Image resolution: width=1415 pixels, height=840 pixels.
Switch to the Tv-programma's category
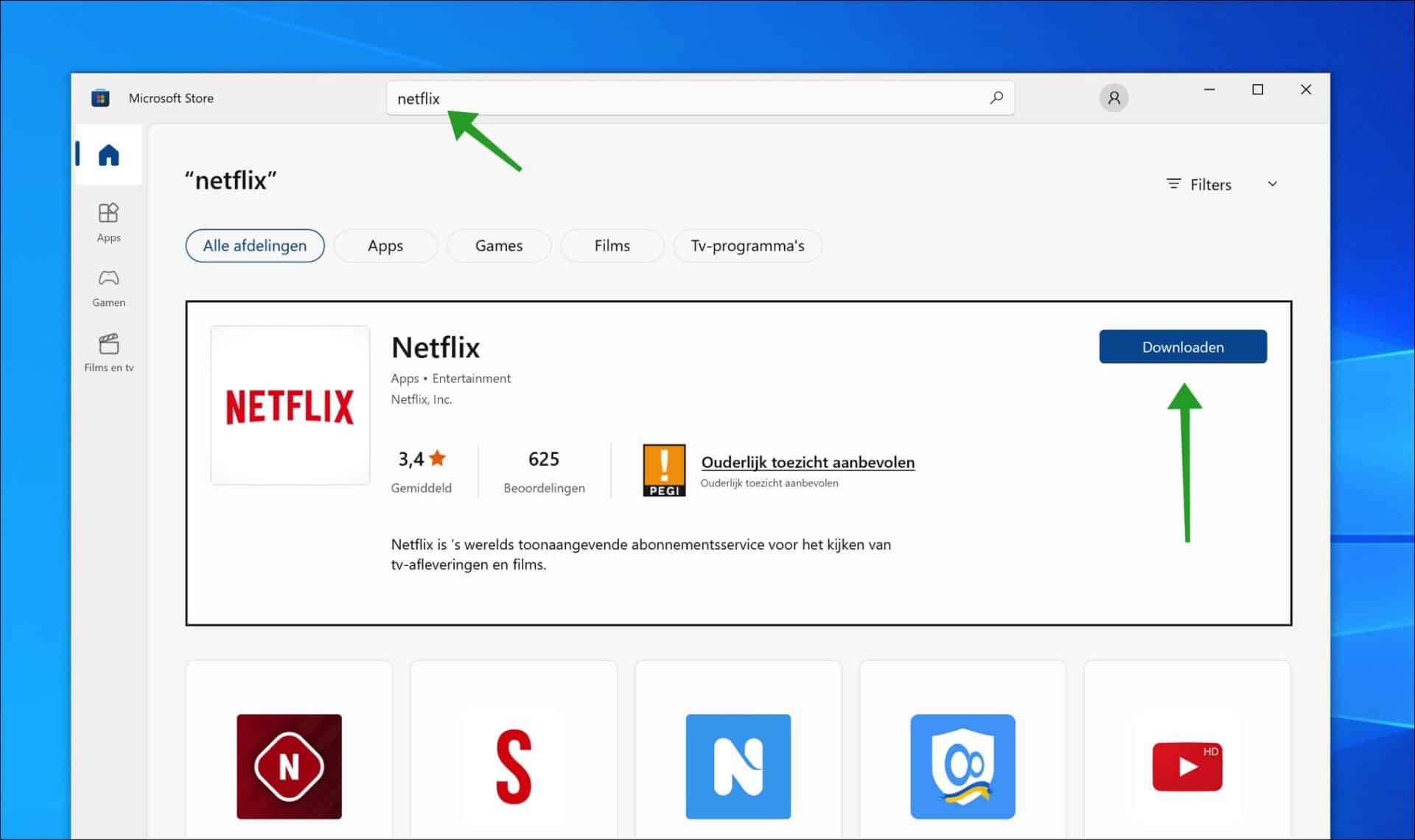tap(747, 245)
